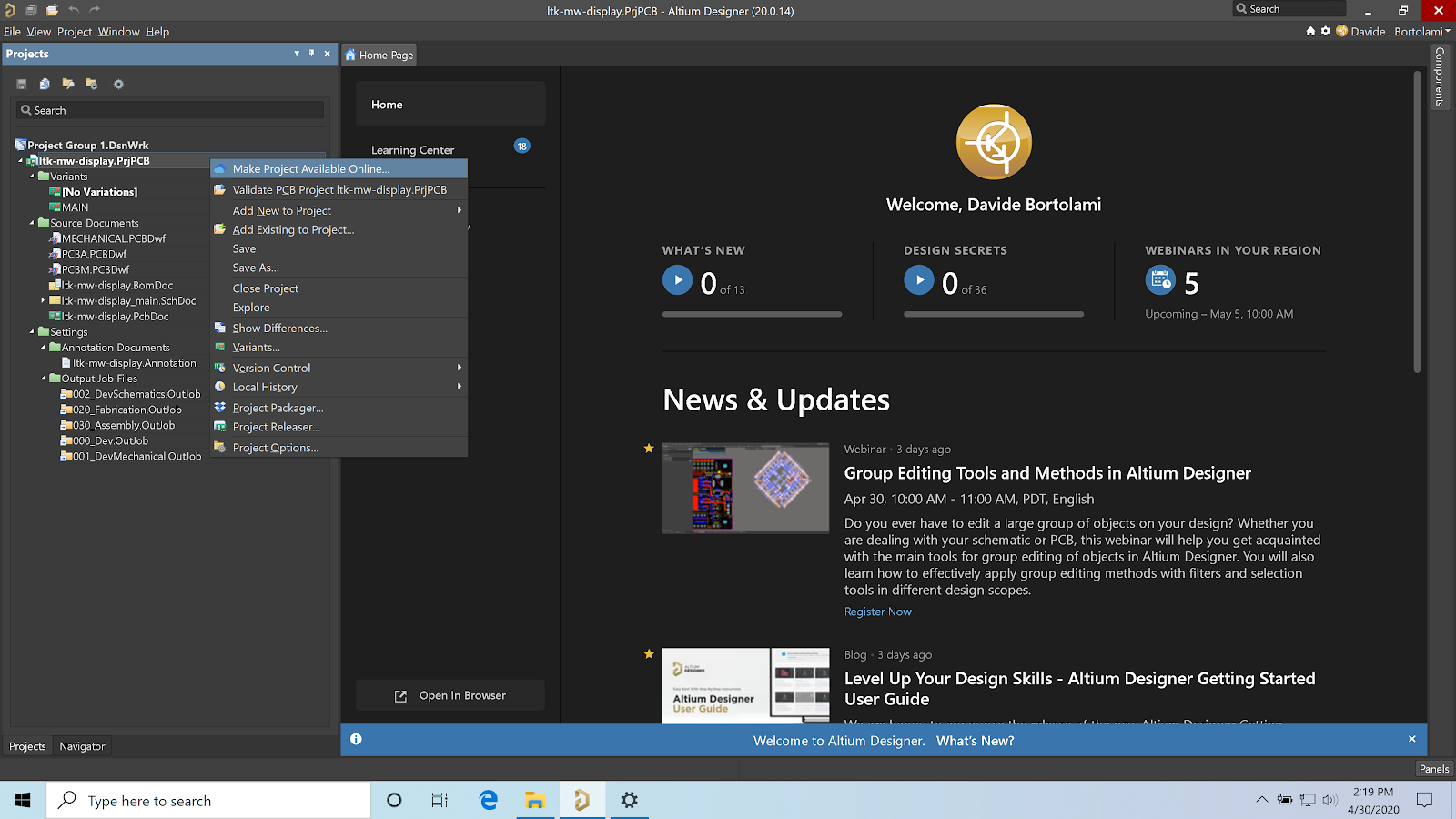Viewport: 1456px width, 819px height.
Task: Click the What's New? link in the banner
Action: (975, 741)
